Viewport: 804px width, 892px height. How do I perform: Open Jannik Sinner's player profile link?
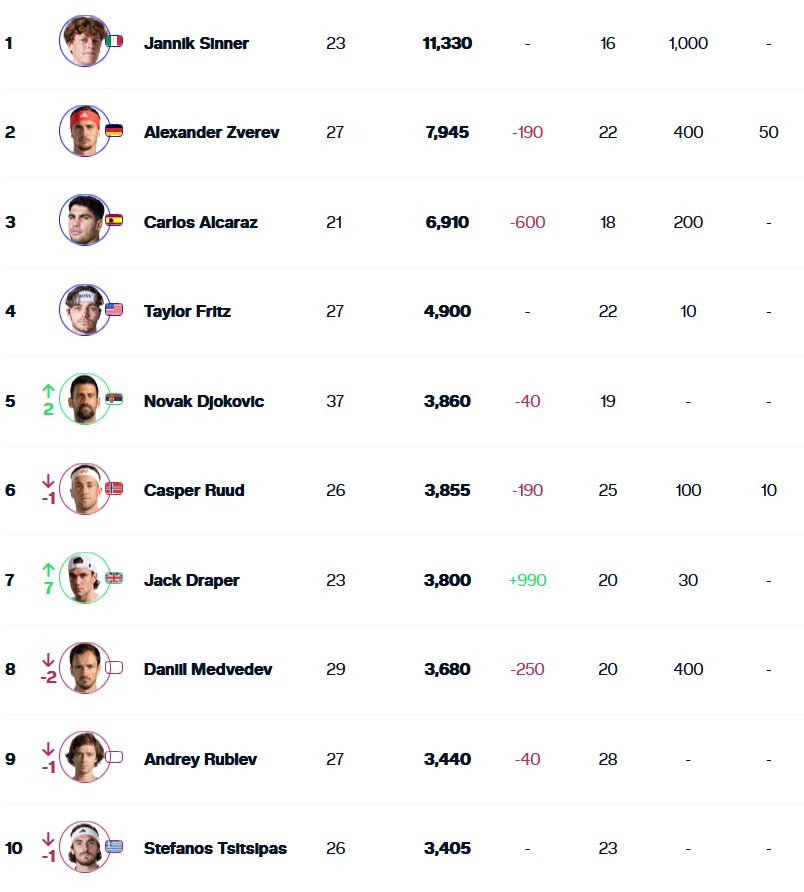pyautogui.click(x=196, y=43)
